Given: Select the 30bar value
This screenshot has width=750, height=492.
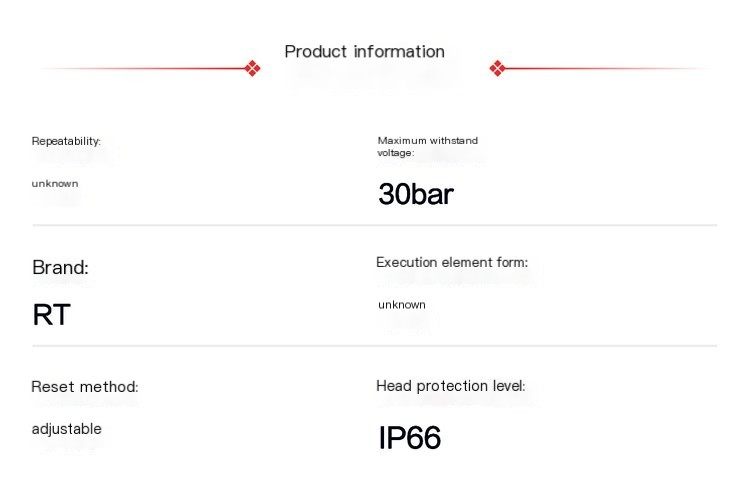Looking at the screenshot, I should (416, 194).
